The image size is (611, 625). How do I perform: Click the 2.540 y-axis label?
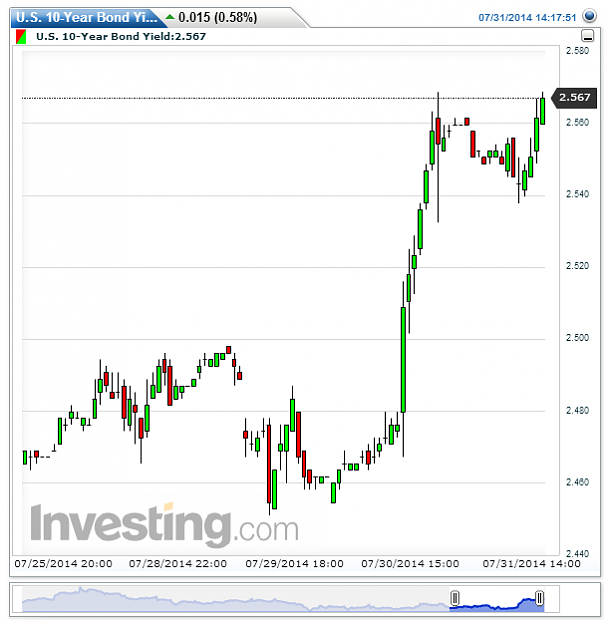click(577, 194)
